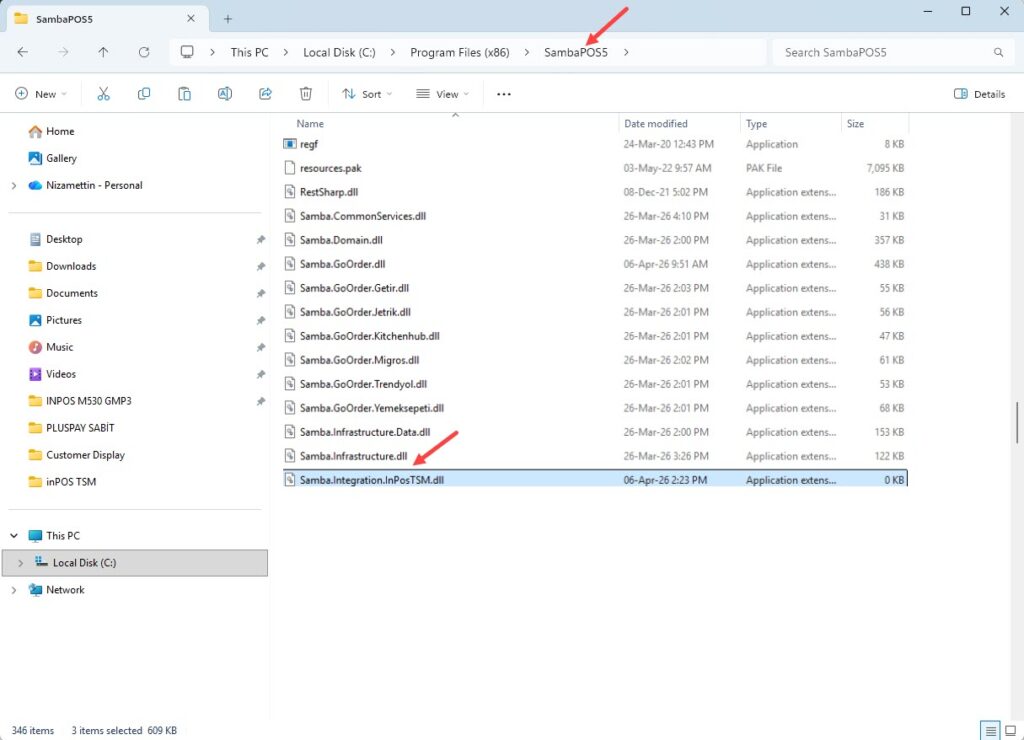Click the Share icon in toolbar

point(265,94)
